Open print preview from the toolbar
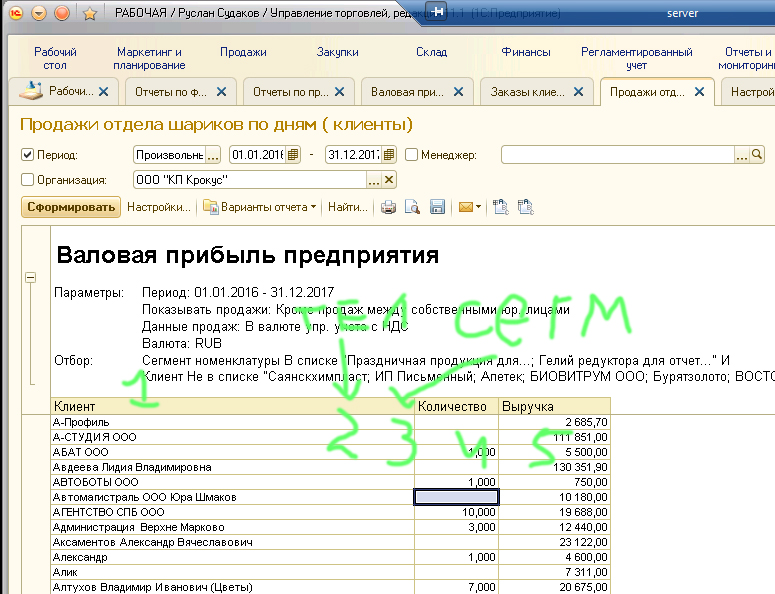The image size is (775, 594). pos(413,208)
